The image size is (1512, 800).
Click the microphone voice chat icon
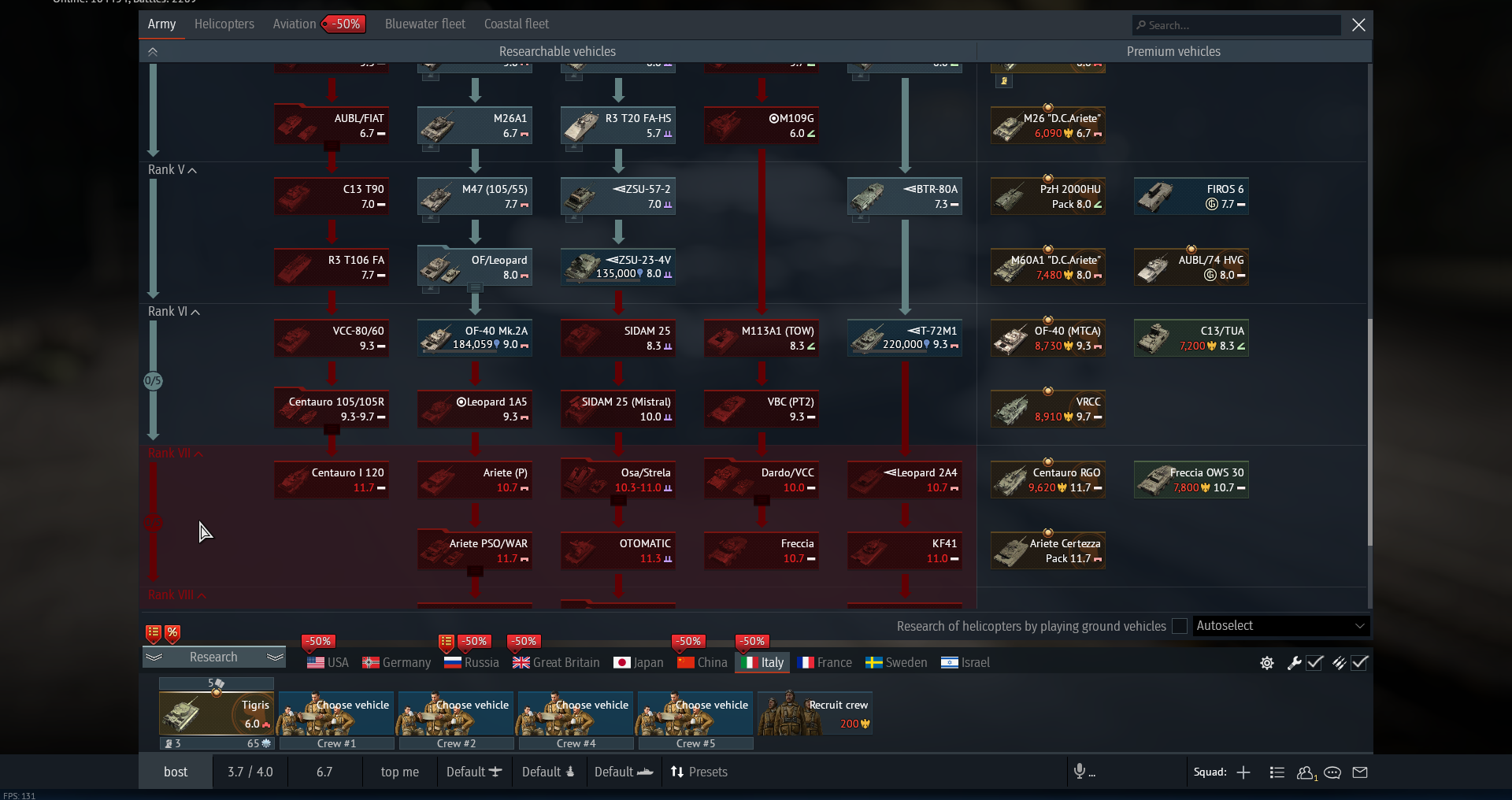(1080, 772)
